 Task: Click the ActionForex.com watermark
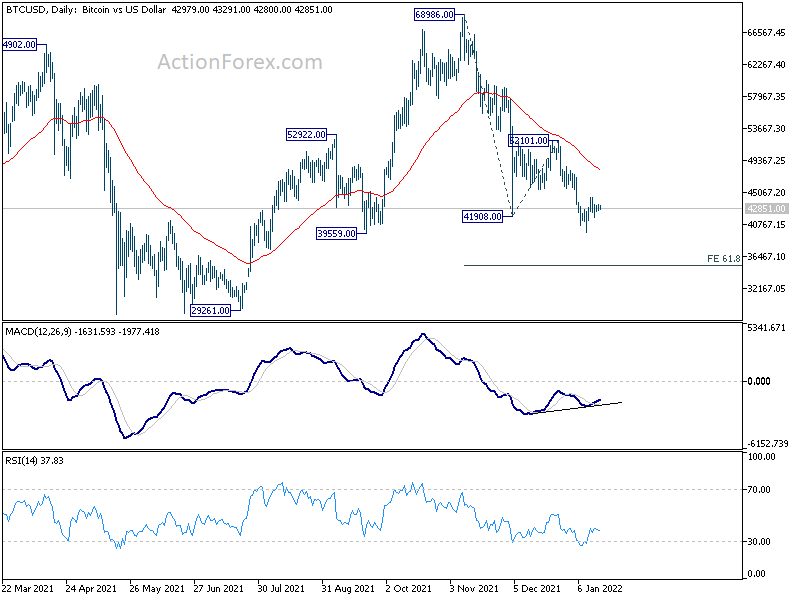[x=240, y=62]
